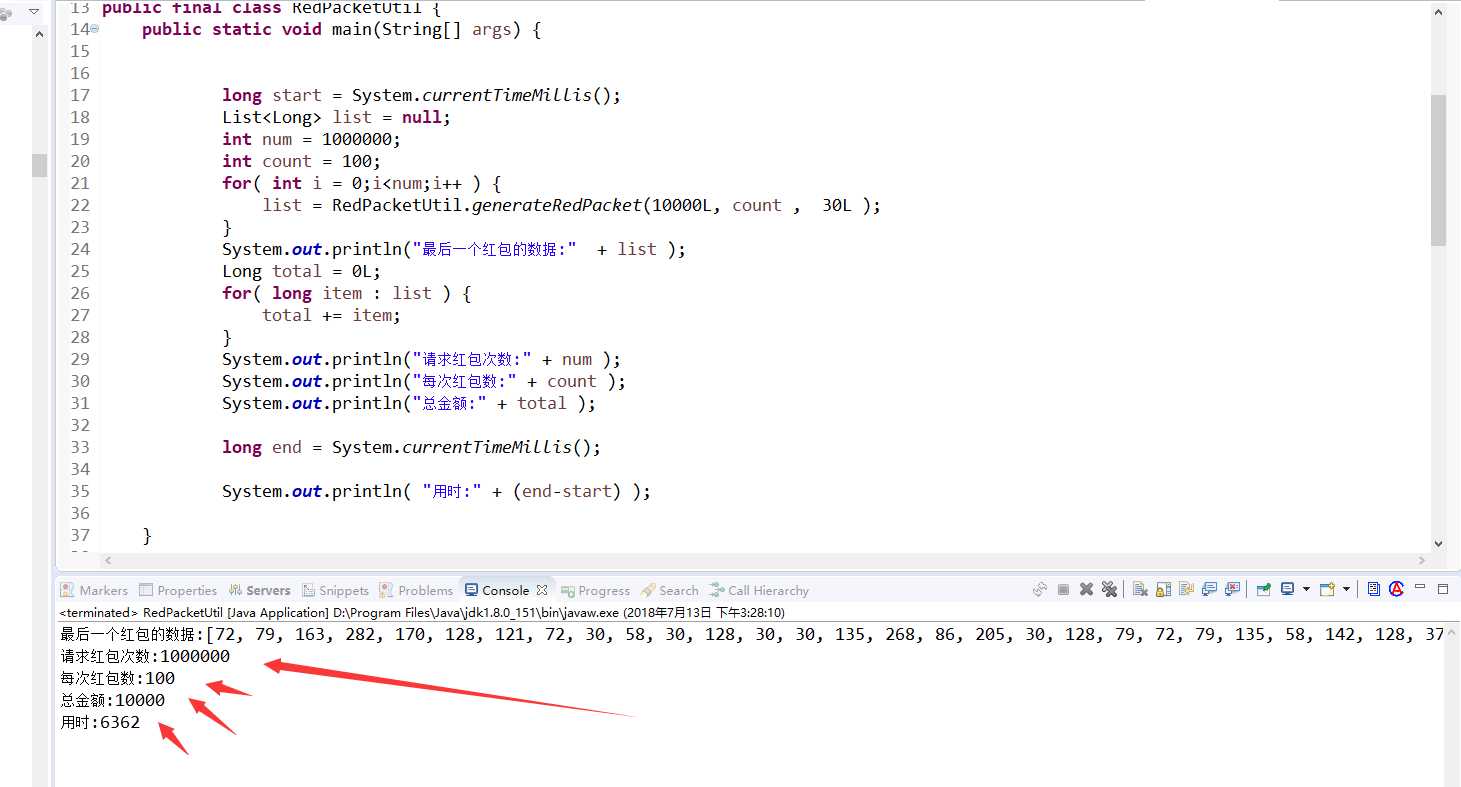Click line number 31 in the gutter
Image resolution: width=1461 pixels, height=787 pixels.
[x=80, y=403]
